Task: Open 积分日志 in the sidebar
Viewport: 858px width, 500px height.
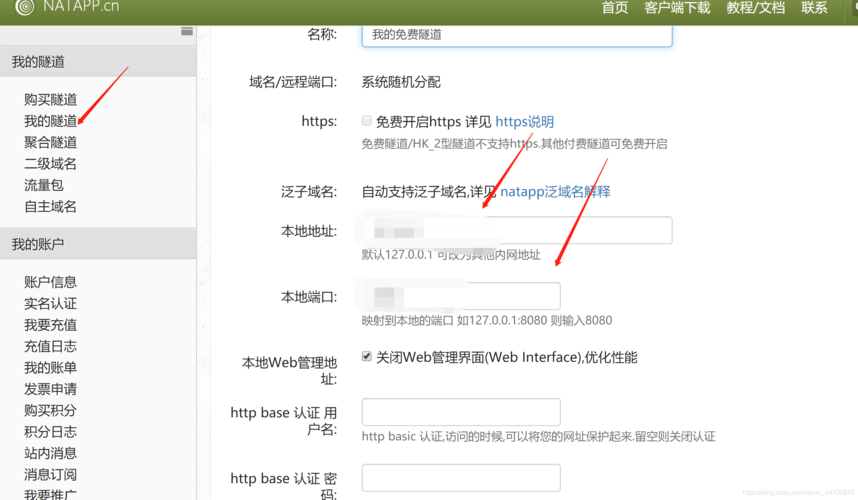Action: coord(50,432)
